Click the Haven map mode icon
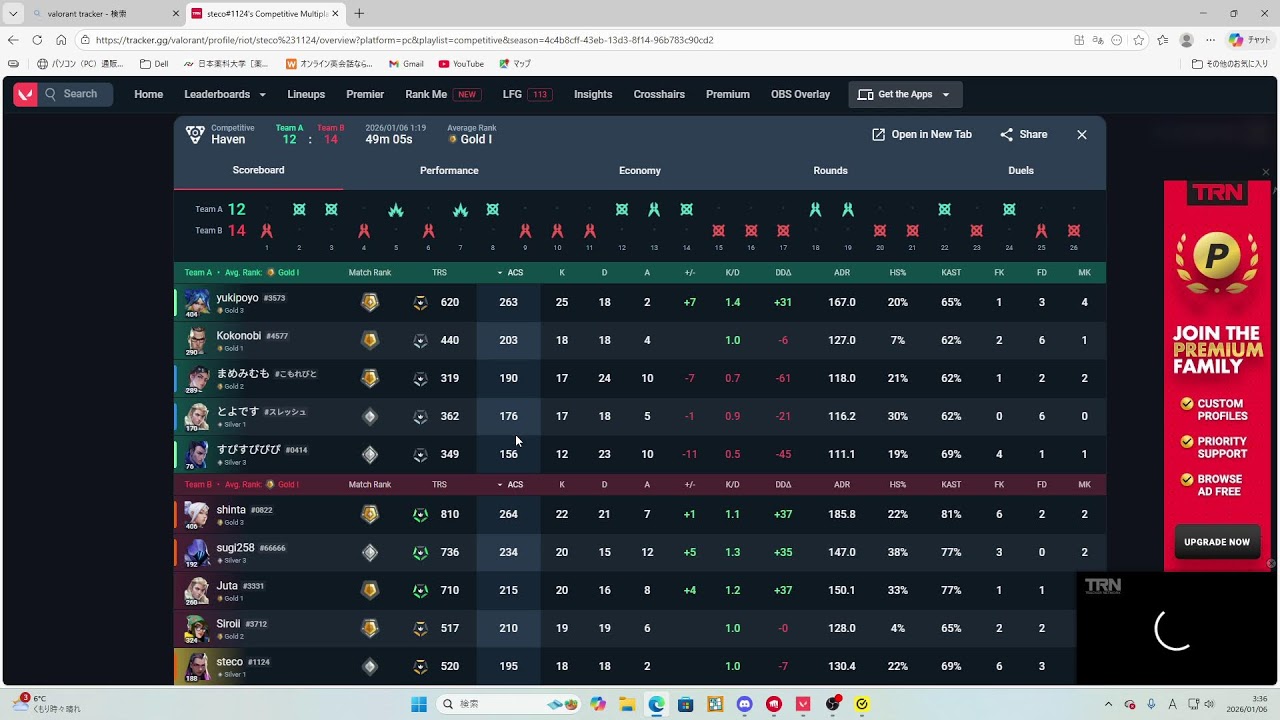 [195, 134]
